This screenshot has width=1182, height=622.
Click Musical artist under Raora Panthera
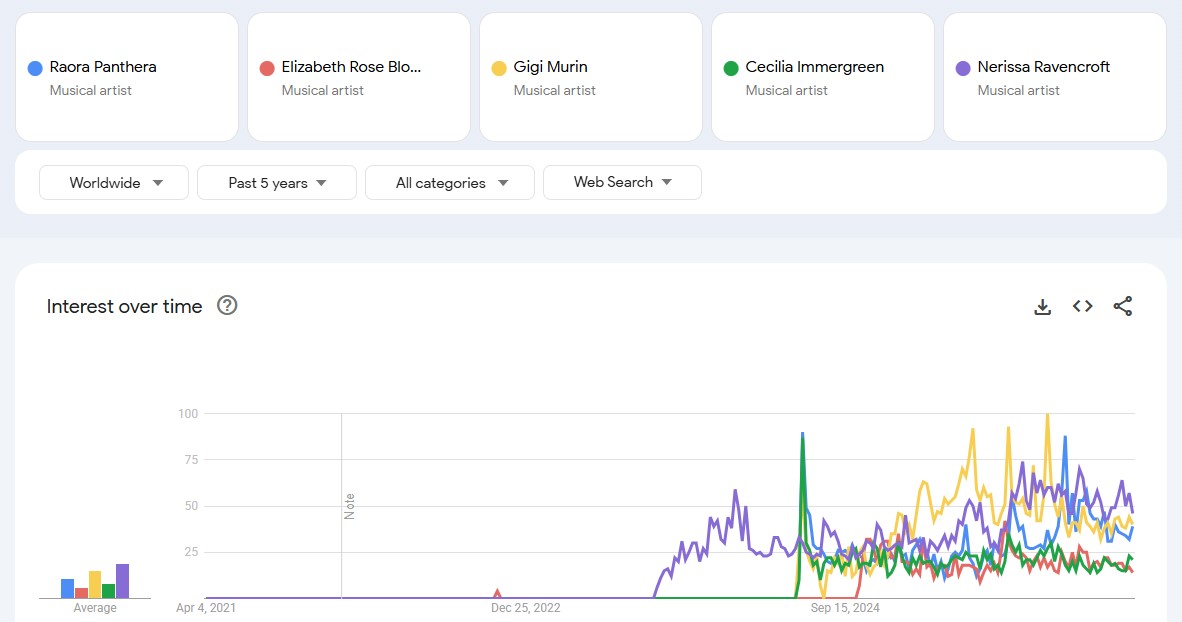[90, 90]
